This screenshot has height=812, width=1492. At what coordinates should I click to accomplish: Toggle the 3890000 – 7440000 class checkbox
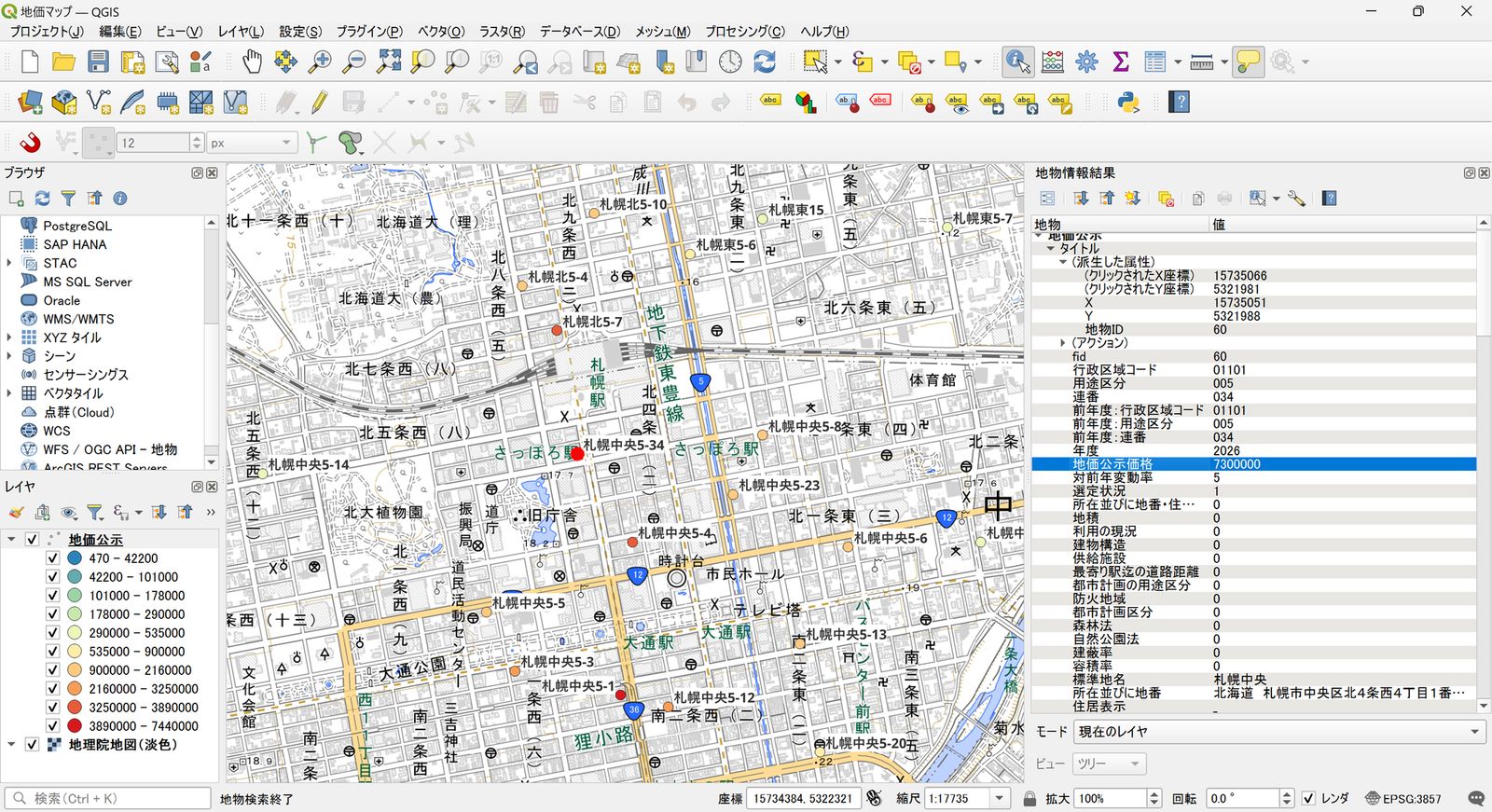coord(53,726)
